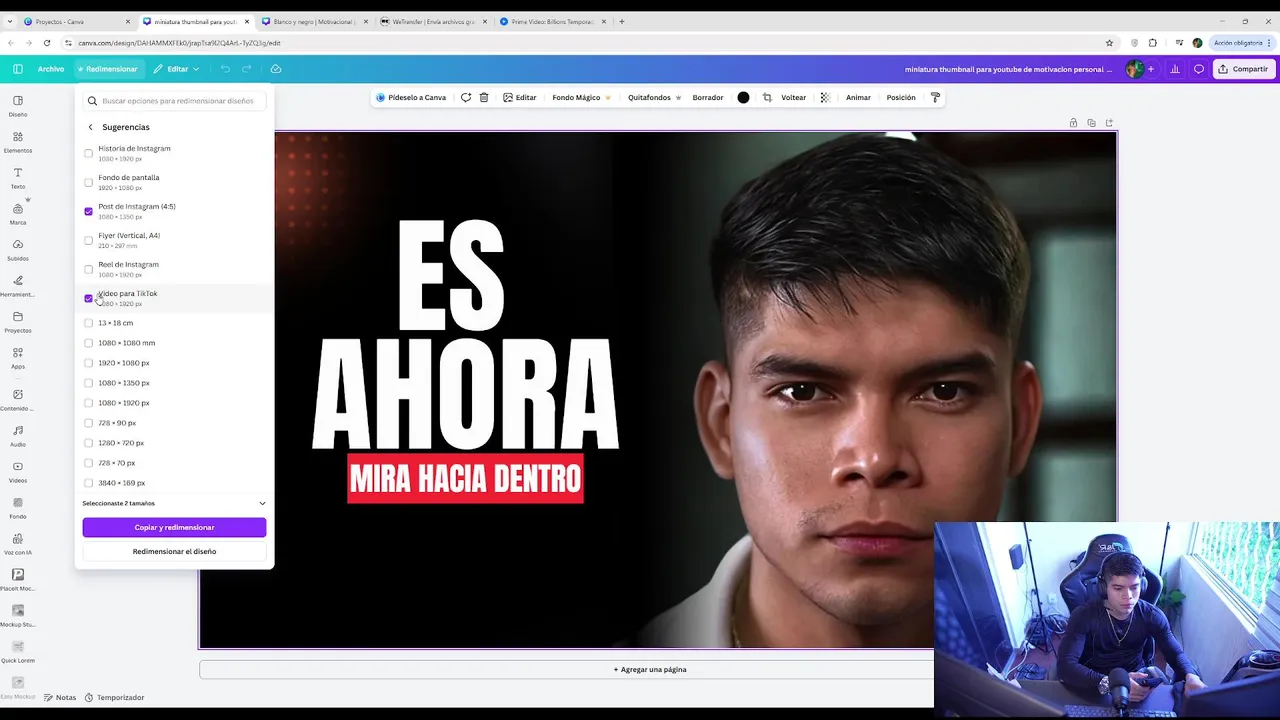Select the crop tool icon
This screenshot has height=720, width=1280.
coord(767,97)
